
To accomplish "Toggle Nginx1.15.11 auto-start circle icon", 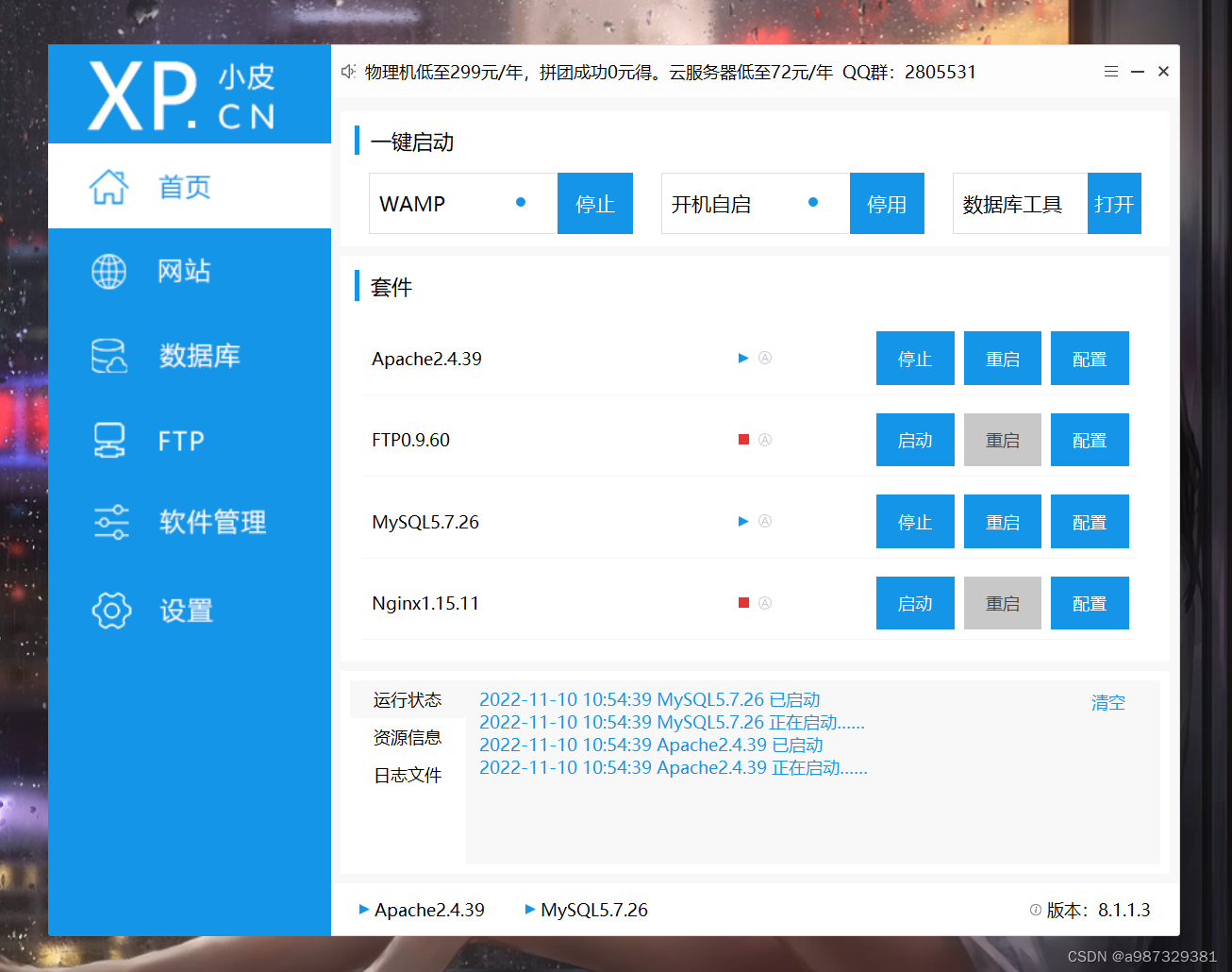I will pos(765,603).
